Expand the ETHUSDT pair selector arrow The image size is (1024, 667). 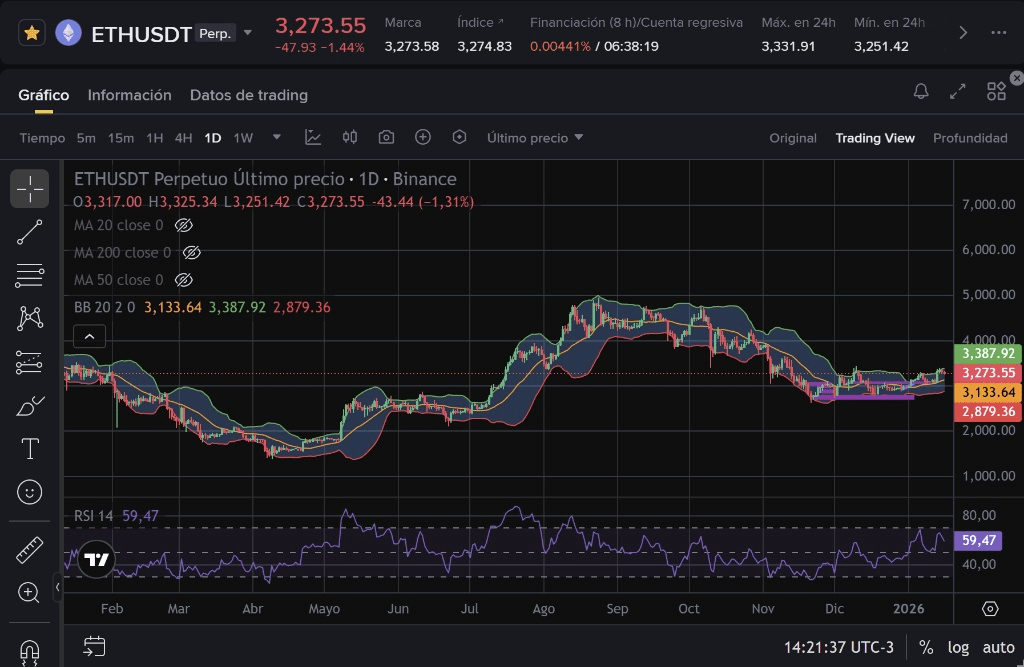(248, 33)
